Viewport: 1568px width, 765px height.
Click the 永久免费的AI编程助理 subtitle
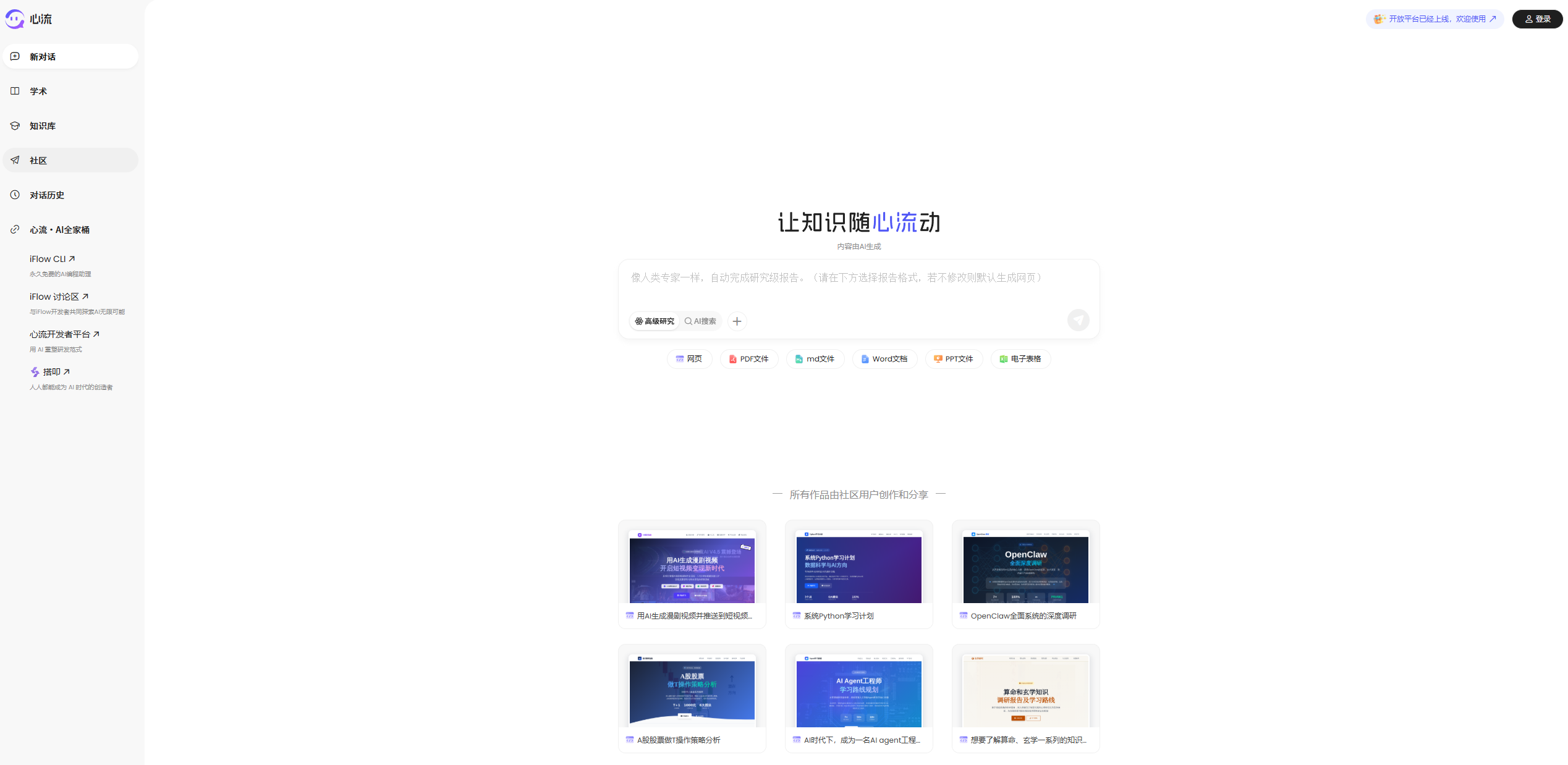(61, 274)
